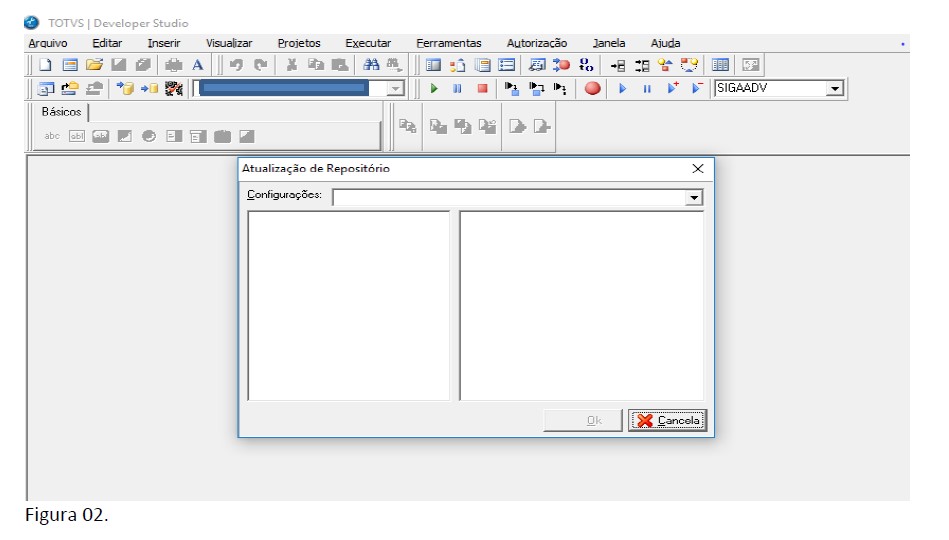This screenshot has height=540, width=949.
Task: Click the blue three-column table icon
Action: pos(720,65)
